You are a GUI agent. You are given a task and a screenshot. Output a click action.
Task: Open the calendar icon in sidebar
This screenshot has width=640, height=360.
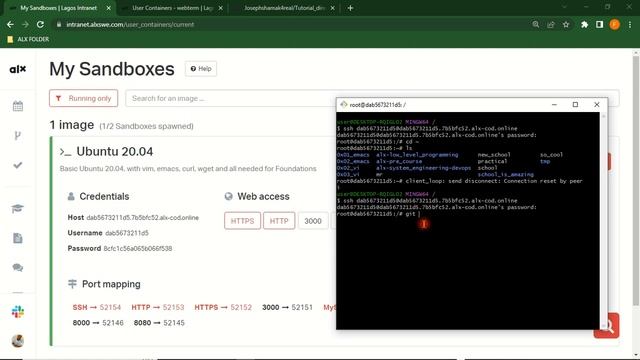click(x=18, y=106)
